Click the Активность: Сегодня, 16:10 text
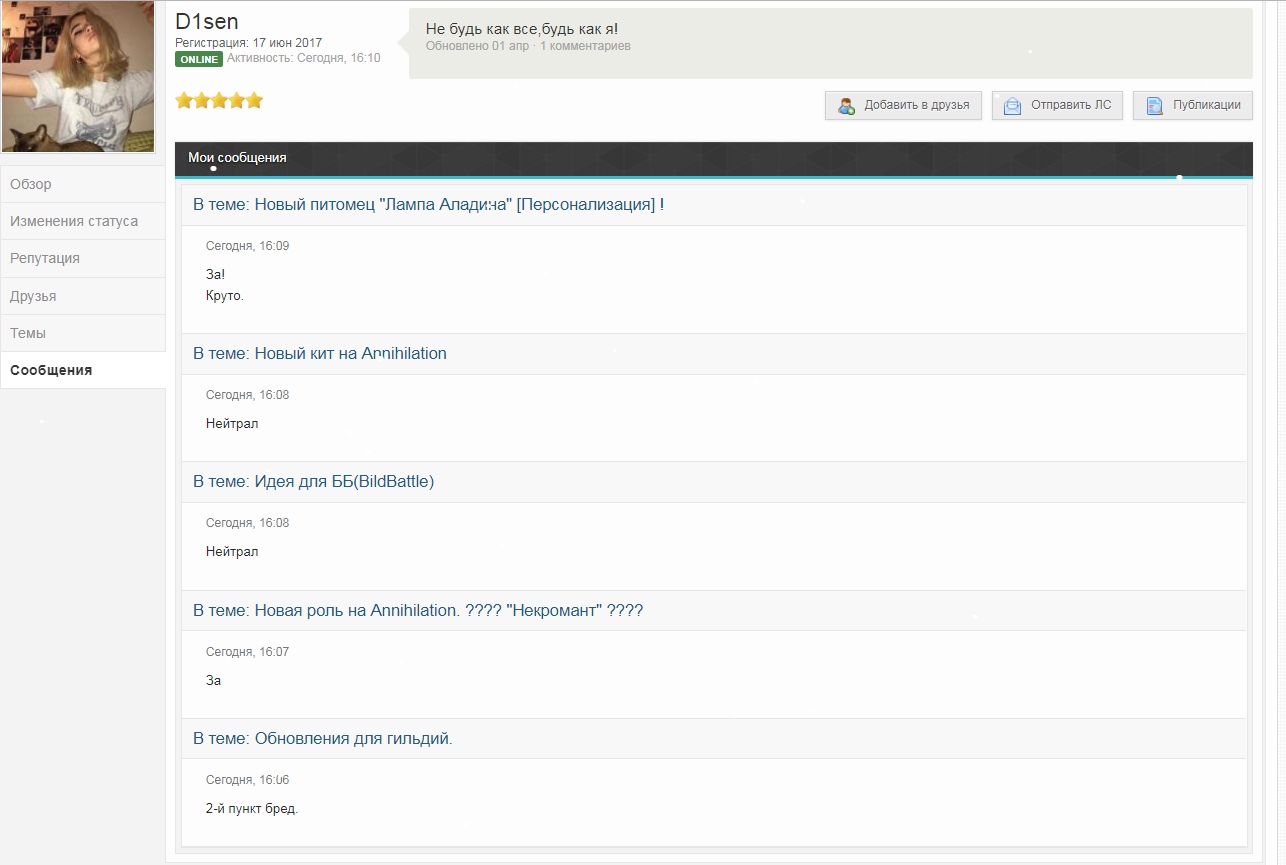Viewport: 1286px width, 865px height. tap(304, 58)
